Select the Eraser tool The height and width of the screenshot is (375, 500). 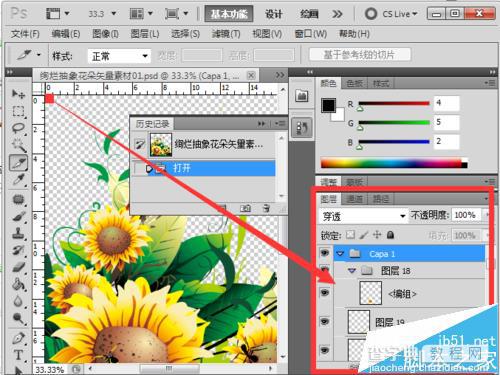click(x=18, y=267)
